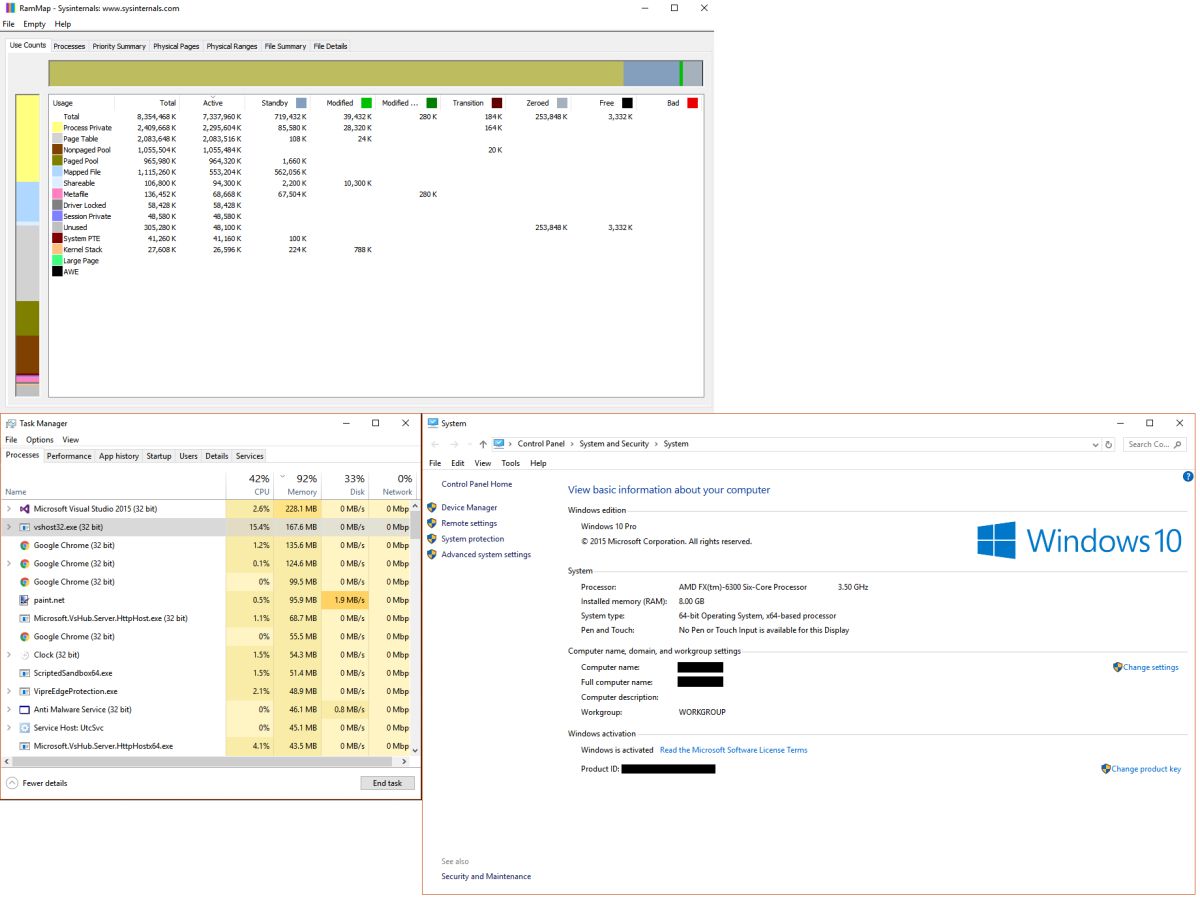Sort processes by the Memory column header

tap(297, 485)
